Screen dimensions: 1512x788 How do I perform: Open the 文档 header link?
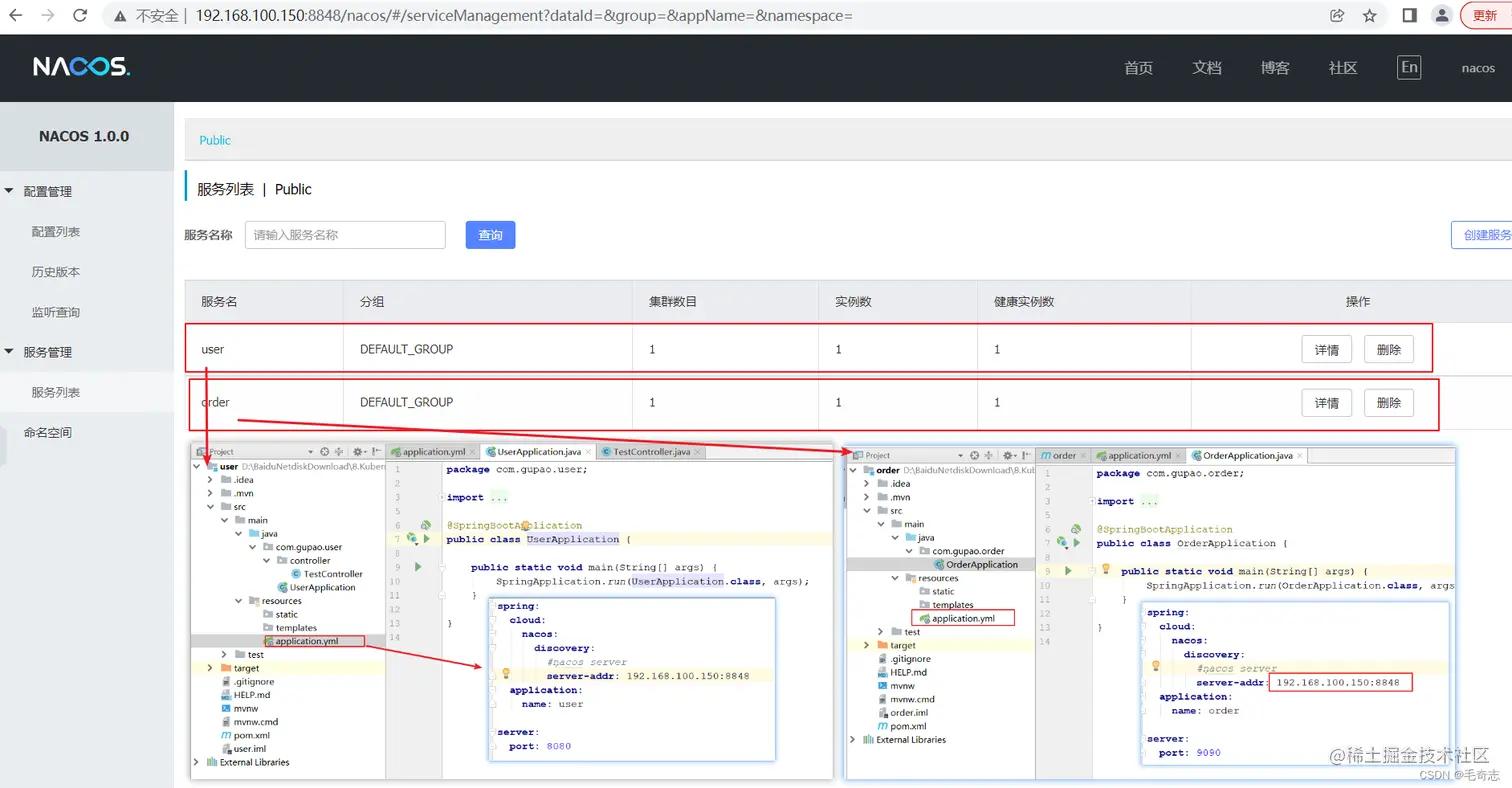click(x=1207, y=68)
